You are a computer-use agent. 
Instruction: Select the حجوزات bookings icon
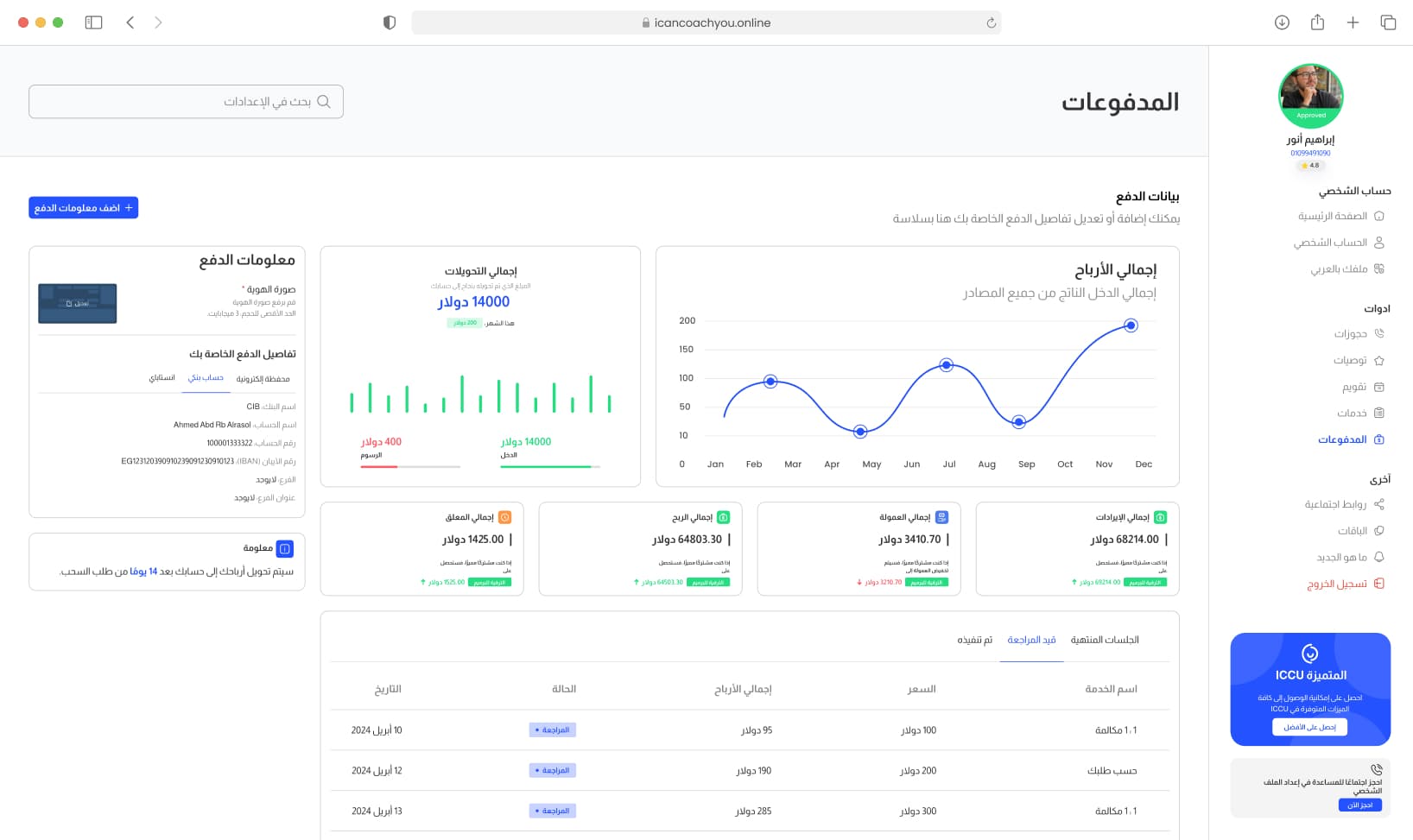1381,333
